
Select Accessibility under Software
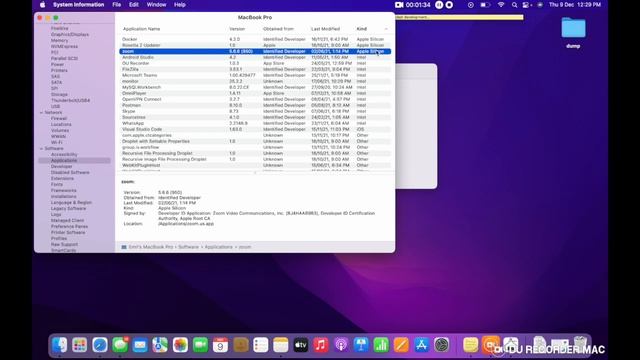[64, 155]
